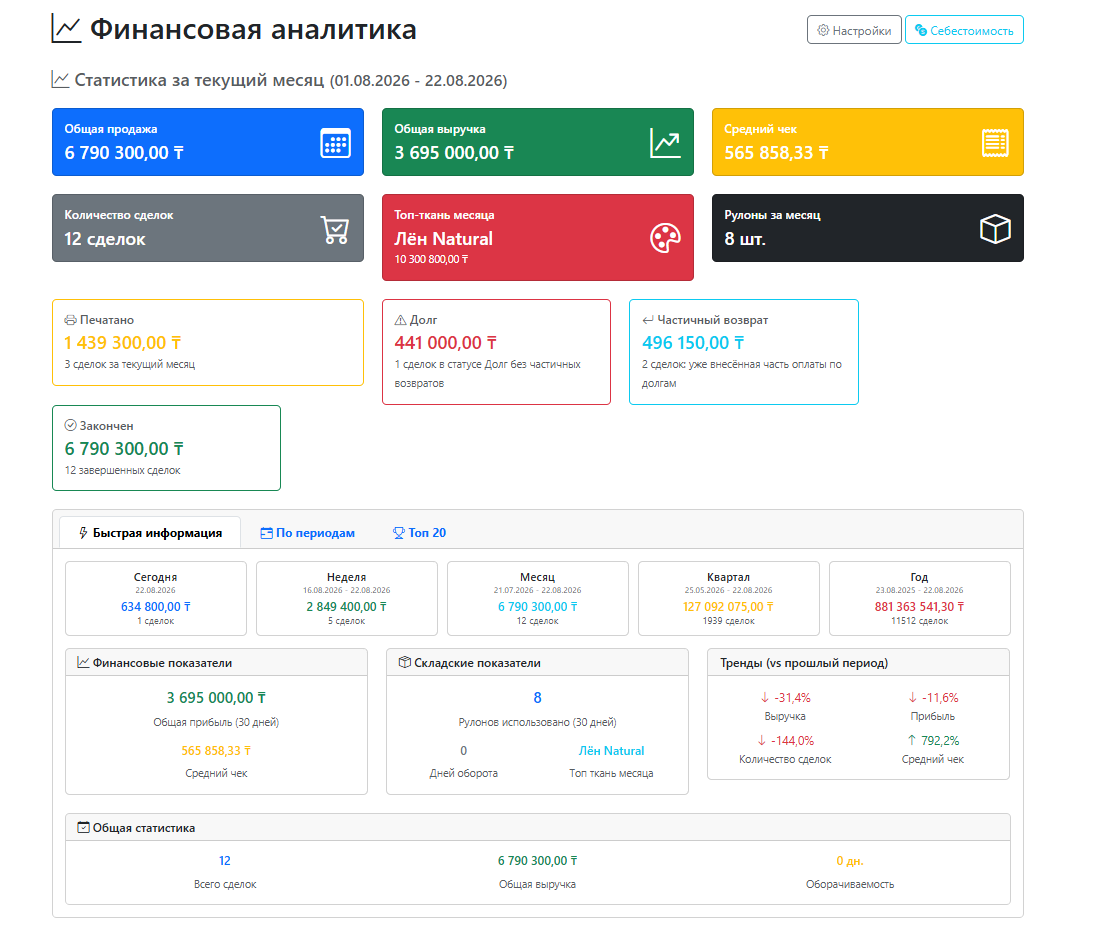This screenshot has width=1099, height=937.
Task: Click the Рулонов использовано value 8
Action: click(538, 698)
